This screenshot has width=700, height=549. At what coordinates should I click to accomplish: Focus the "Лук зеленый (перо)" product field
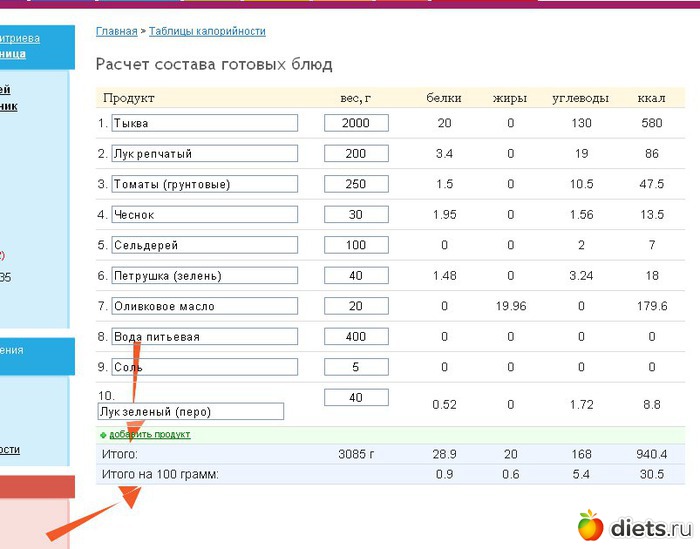point(190,411)
